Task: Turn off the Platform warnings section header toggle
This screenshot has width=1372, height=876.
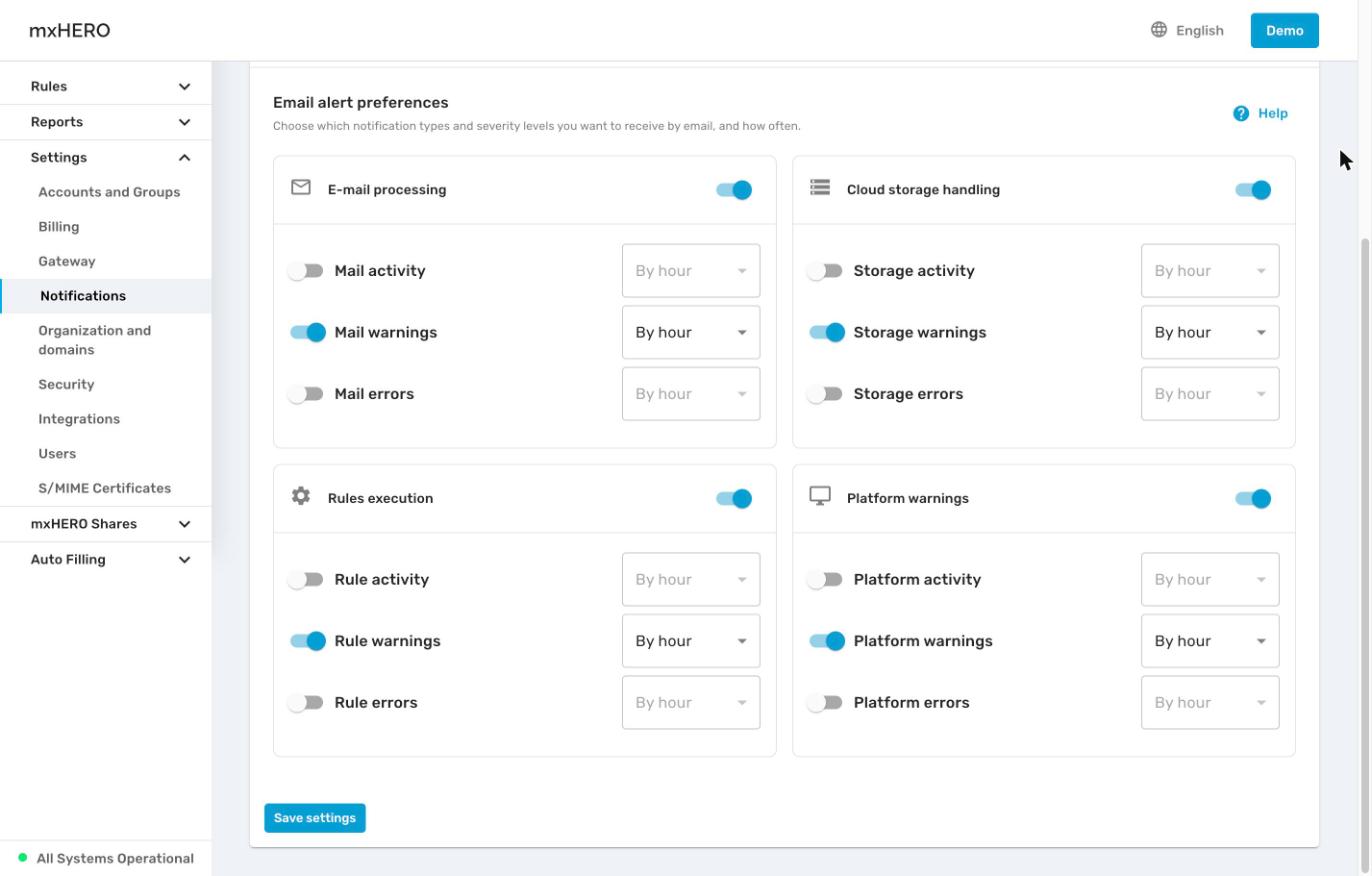Action: [x=1253, y=498]
